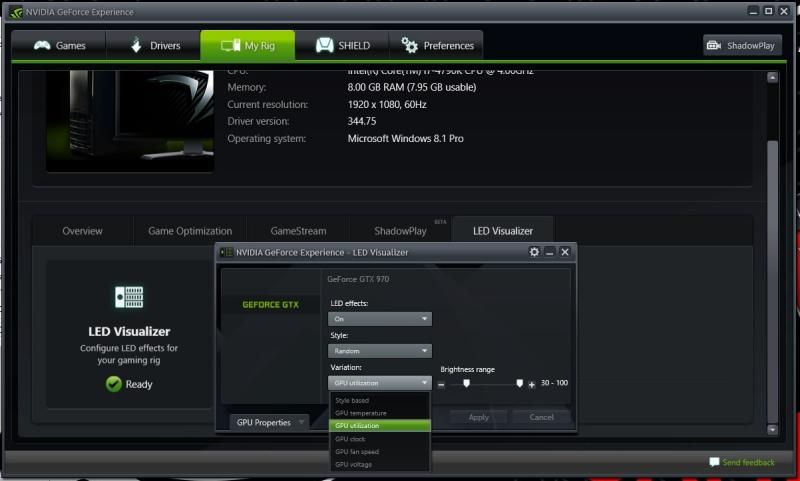Viewport: 800px width, 481px height.
Task: Open Preferences via the gears icon
Action: pos(409,46)
